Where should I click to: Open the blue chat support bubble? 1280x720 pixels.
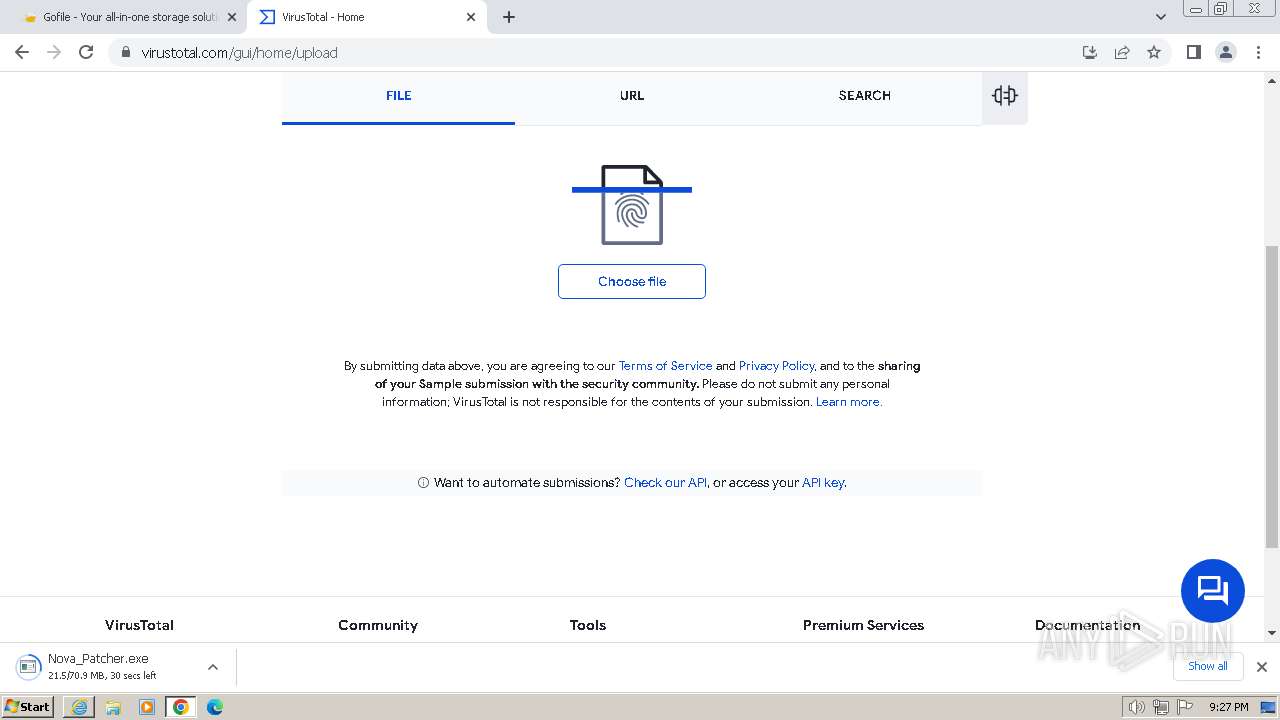click(x=1213, y=591)
